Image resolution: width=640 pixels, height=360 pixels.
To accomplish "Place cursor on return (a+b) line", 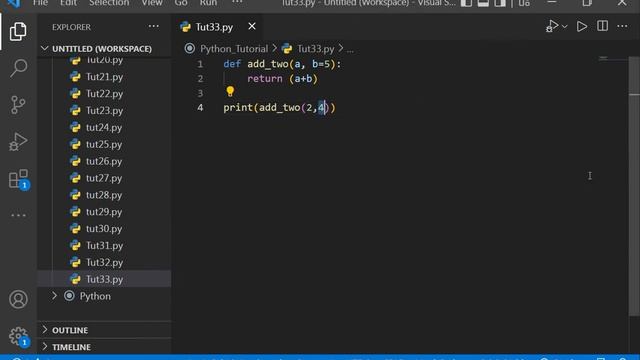I will coord(282,78).
